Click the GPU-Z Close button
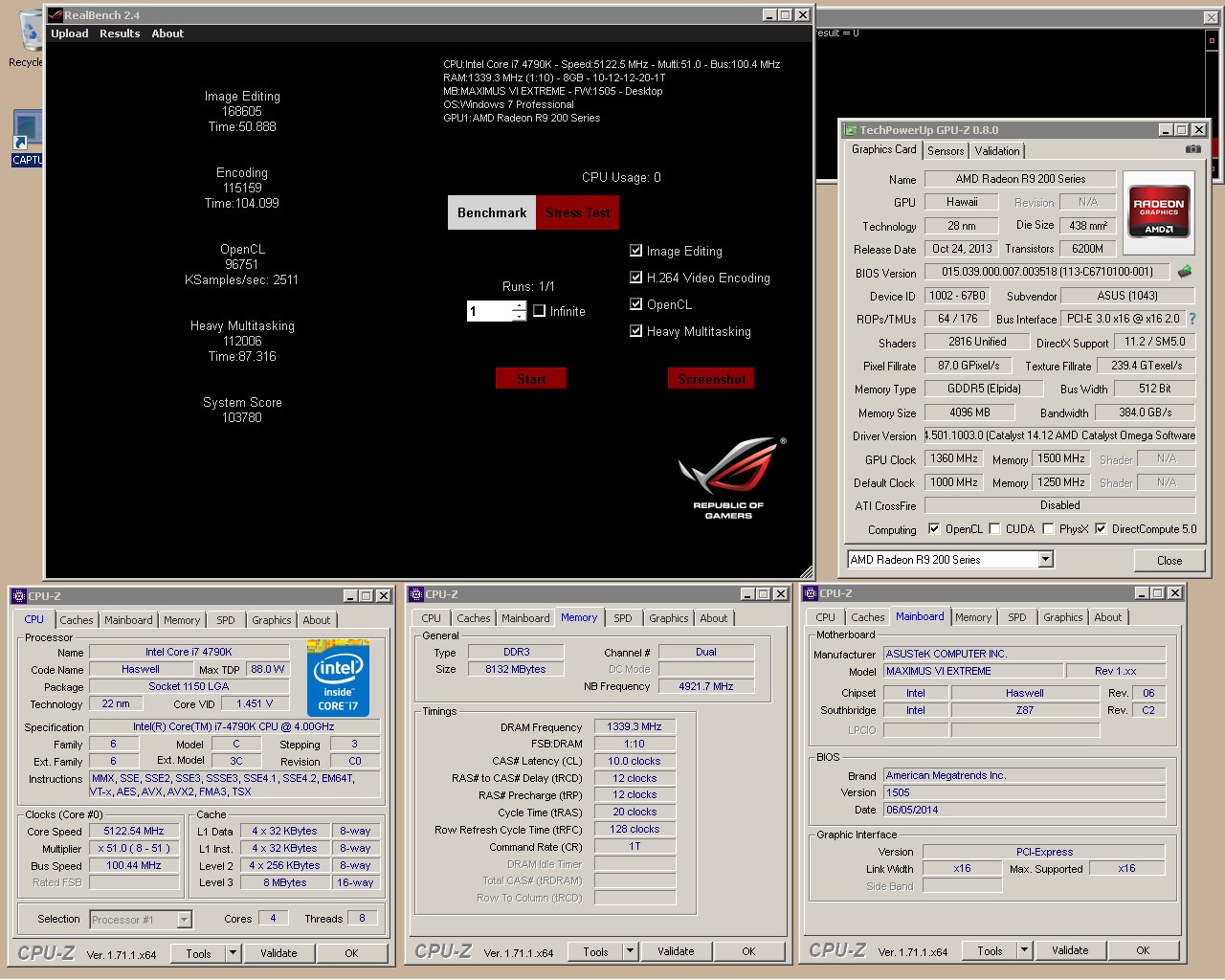The height and width of the screenshot is (980, 1225). [x=1169, y=560]
